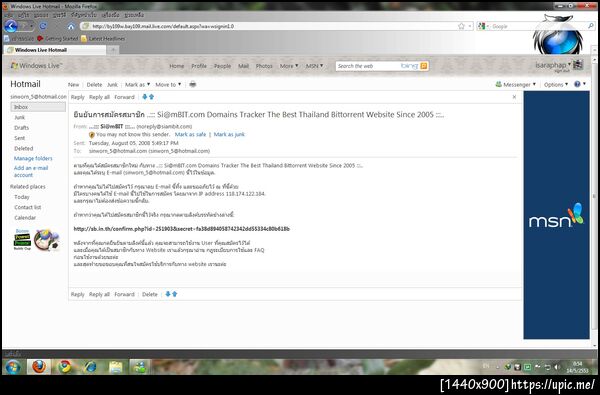Screen dimensions: 600x395
Task: Open Today under Related places
Action: (22, 197)
